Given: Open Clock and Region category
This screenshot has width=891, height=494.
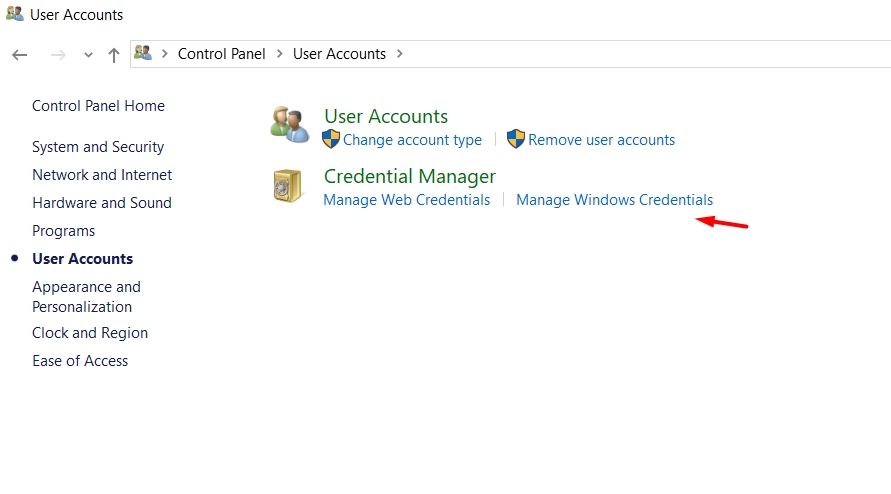Looking at the screenshot, I should [x=90, y=333].
